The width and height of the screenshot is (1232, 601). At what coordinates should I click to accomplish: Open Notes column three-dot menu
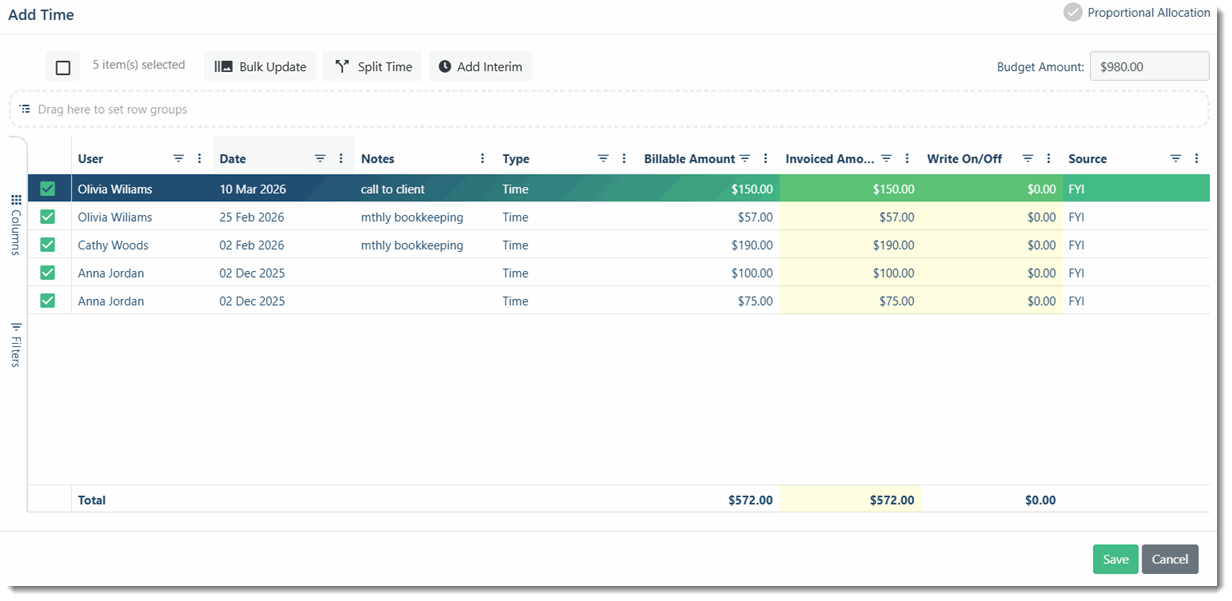[483, 159]
